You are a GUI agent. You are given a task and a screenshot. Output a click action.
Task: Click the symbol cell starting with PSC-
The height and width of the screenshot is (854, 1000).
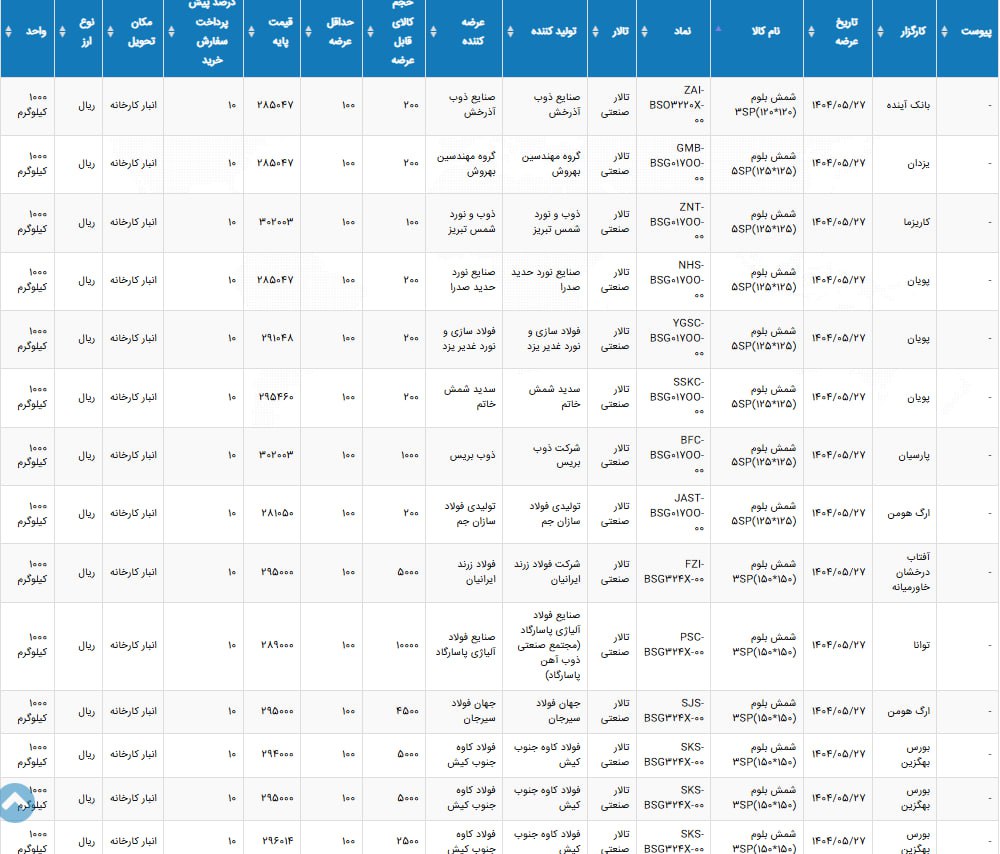pos(674,645)
